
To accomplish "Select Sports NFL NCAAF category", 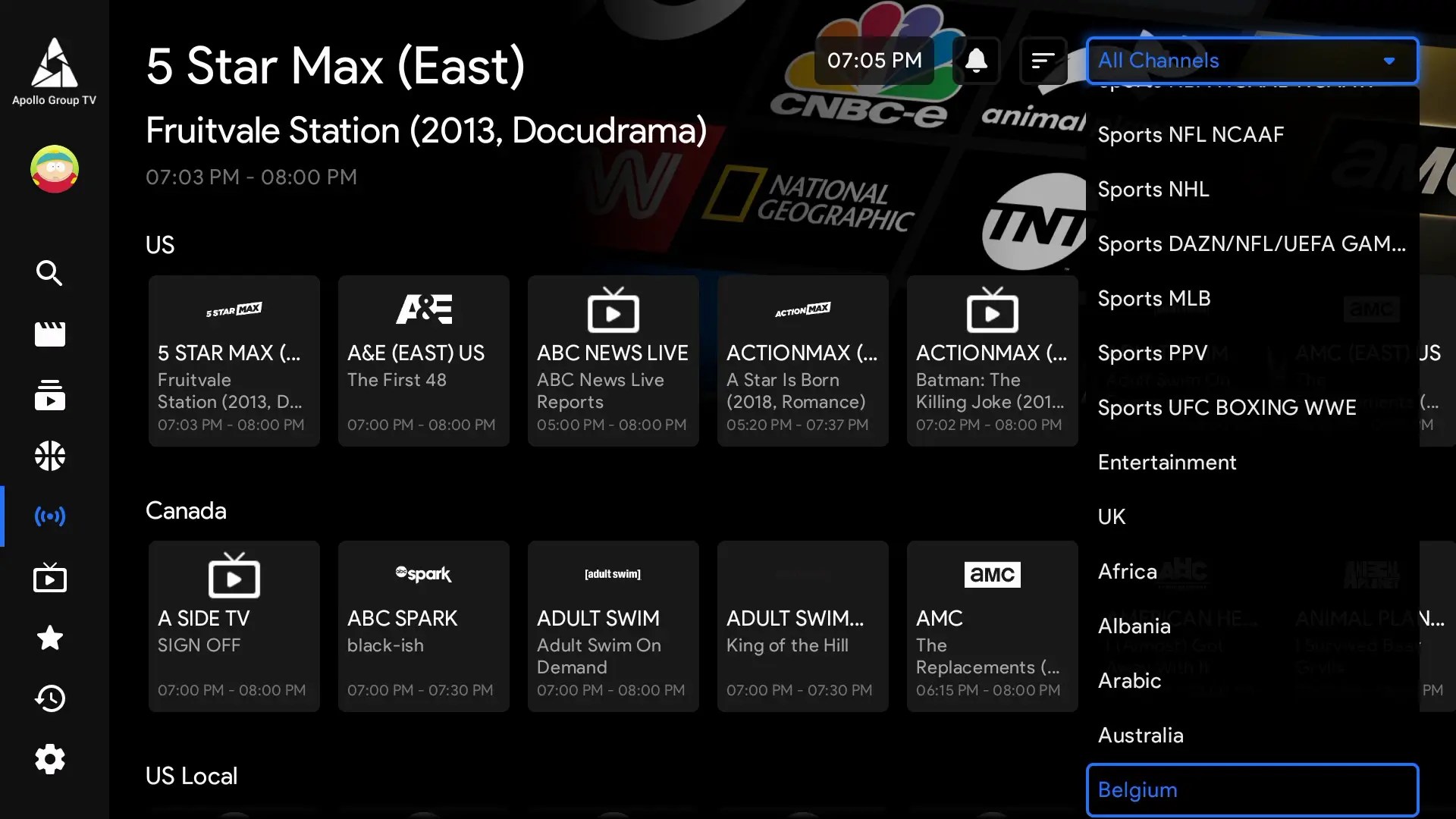I will click(x=1252, y=134).
